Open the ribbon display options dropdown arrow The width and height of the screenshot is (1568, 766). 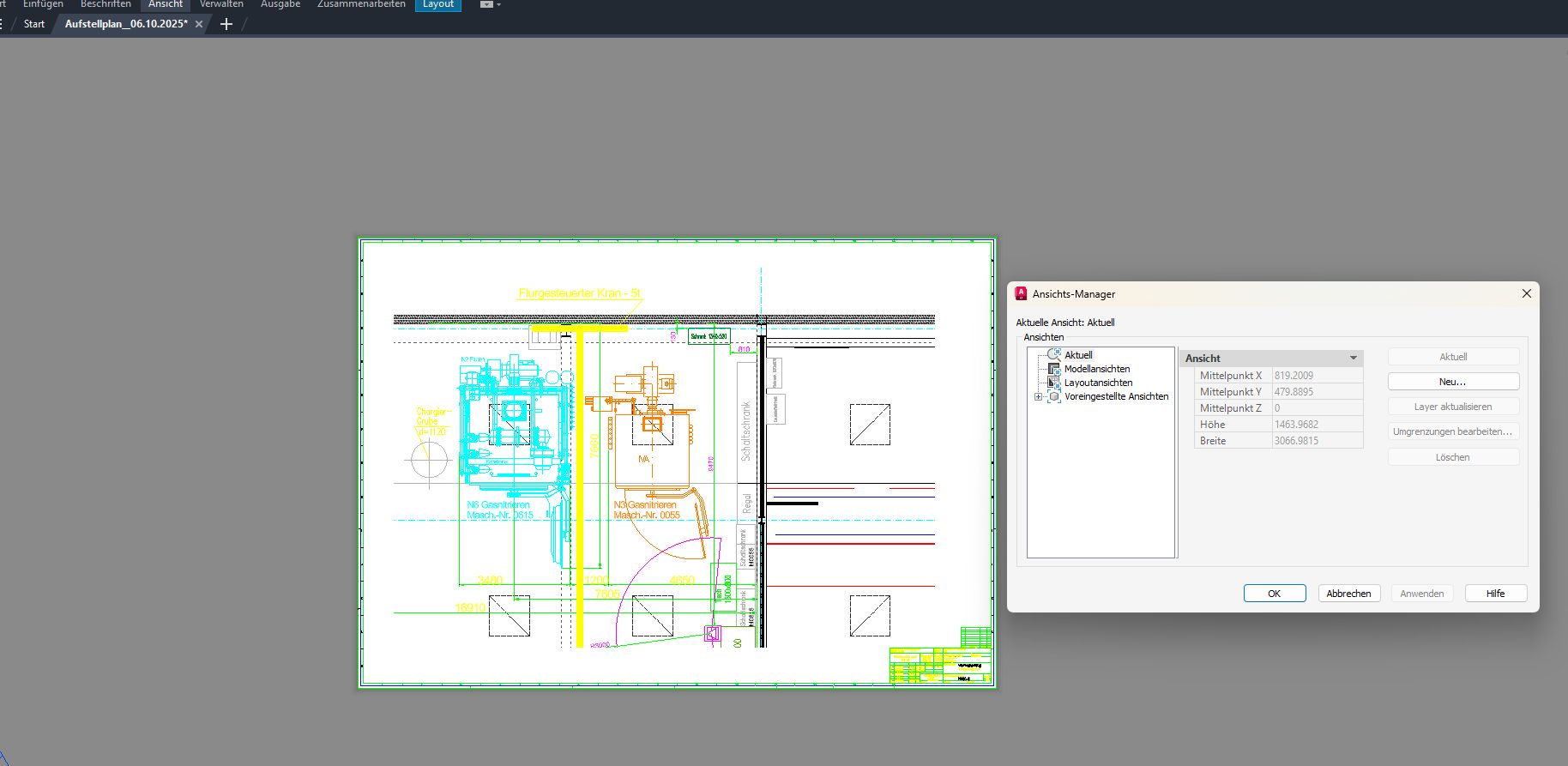(499, 4)
